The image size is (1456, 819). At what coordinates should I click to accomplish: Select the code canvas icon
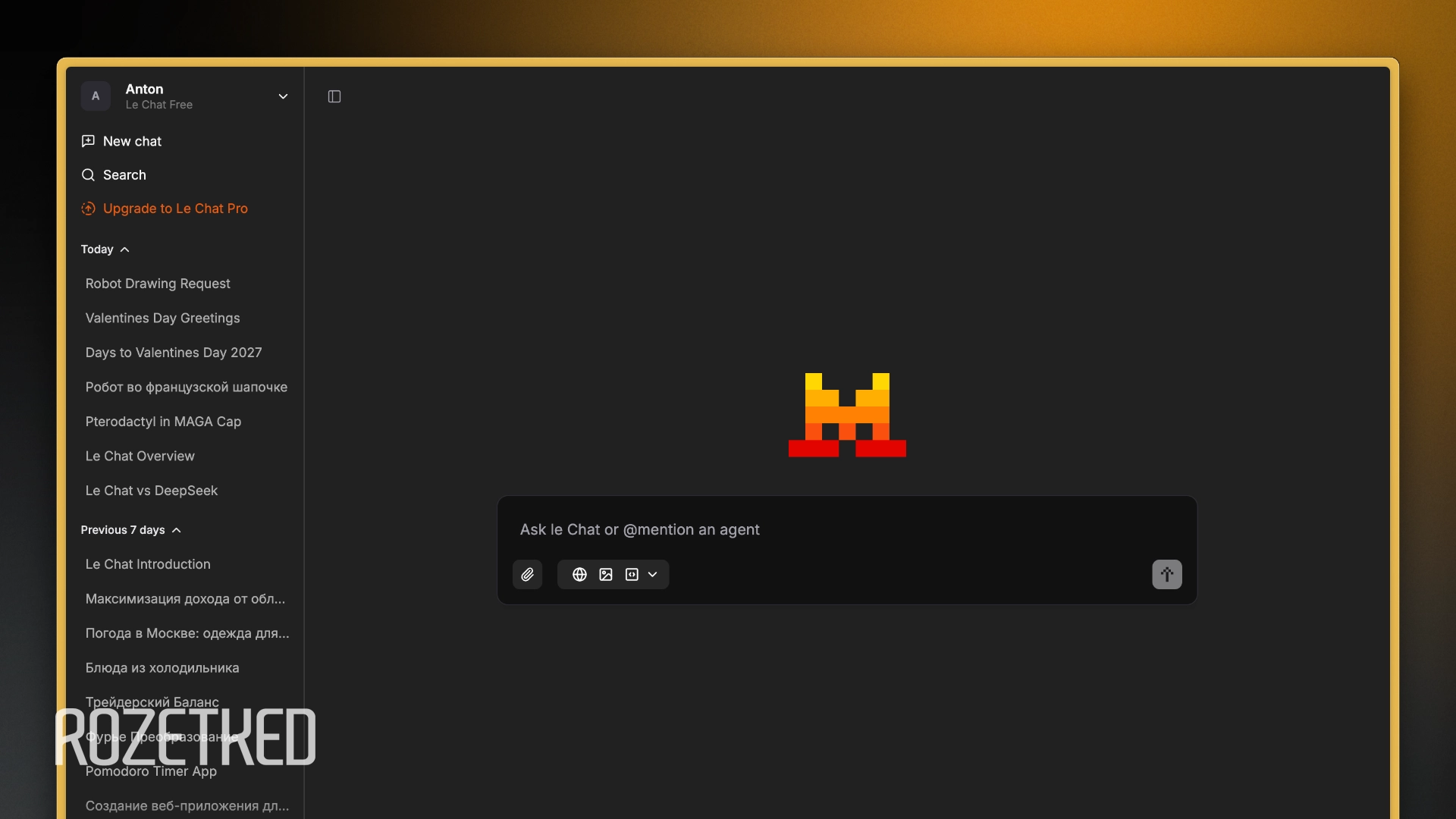(632, 574)
